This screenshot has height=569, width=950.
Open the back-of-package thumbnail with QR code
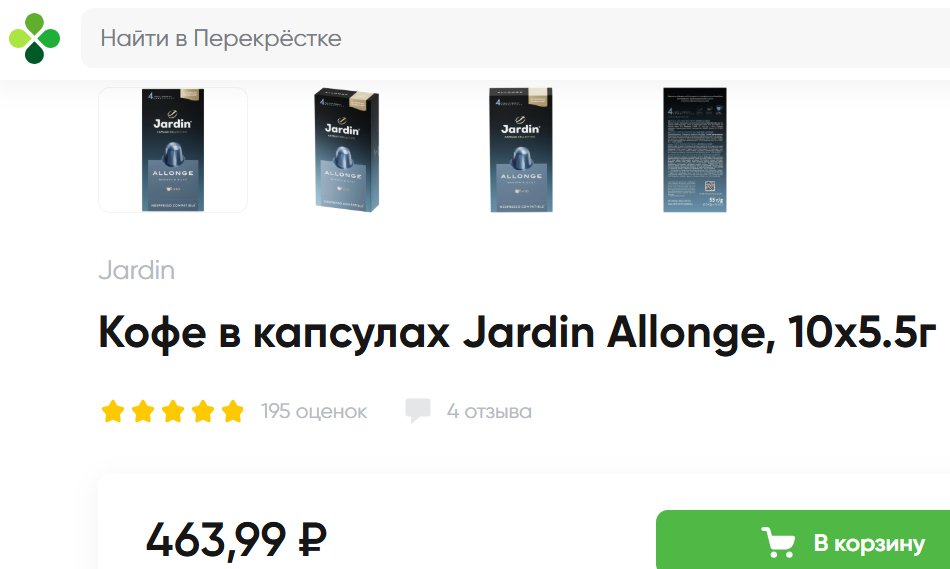[694, 150]
